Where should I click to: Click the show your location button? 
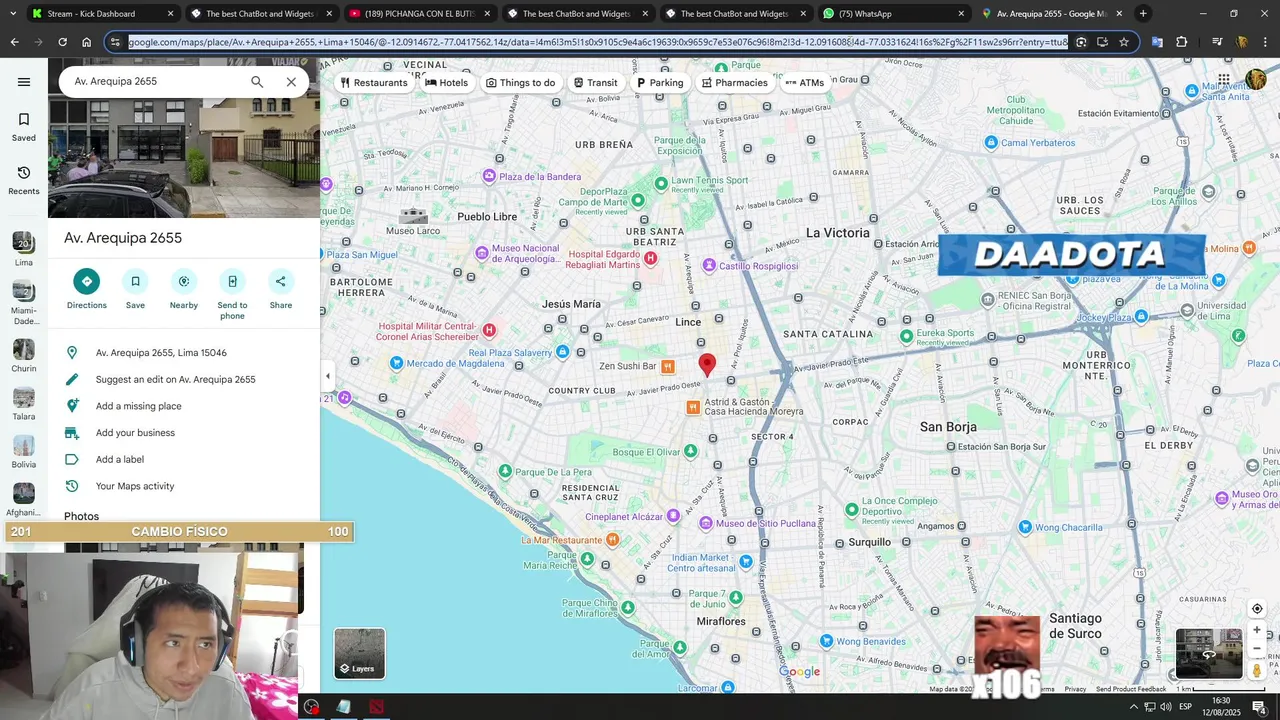pyautogui.click(x=1257, y=609)
